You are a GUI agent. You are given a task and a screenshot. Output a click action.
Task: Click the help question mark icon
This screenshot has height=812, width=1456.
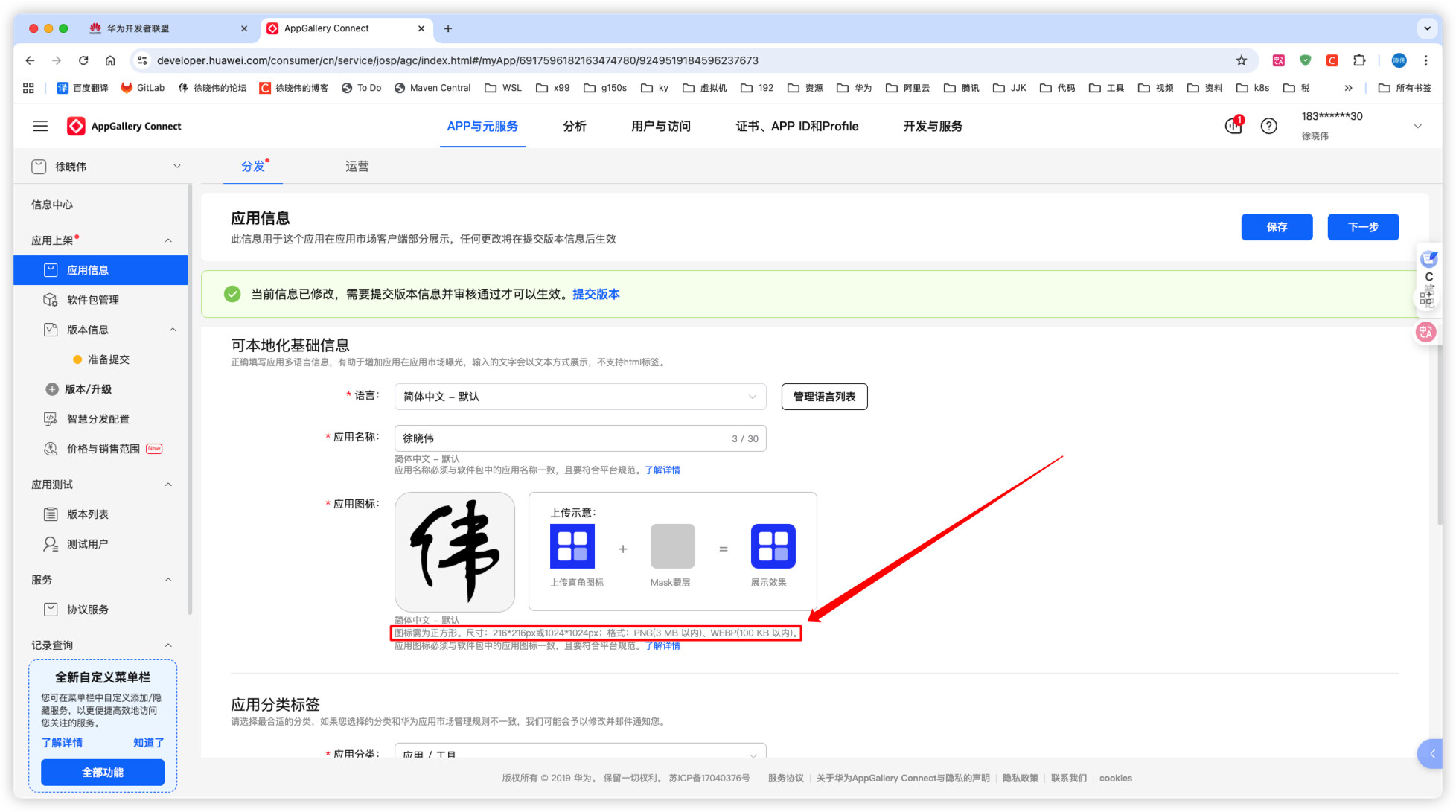tap(1268, 126)
